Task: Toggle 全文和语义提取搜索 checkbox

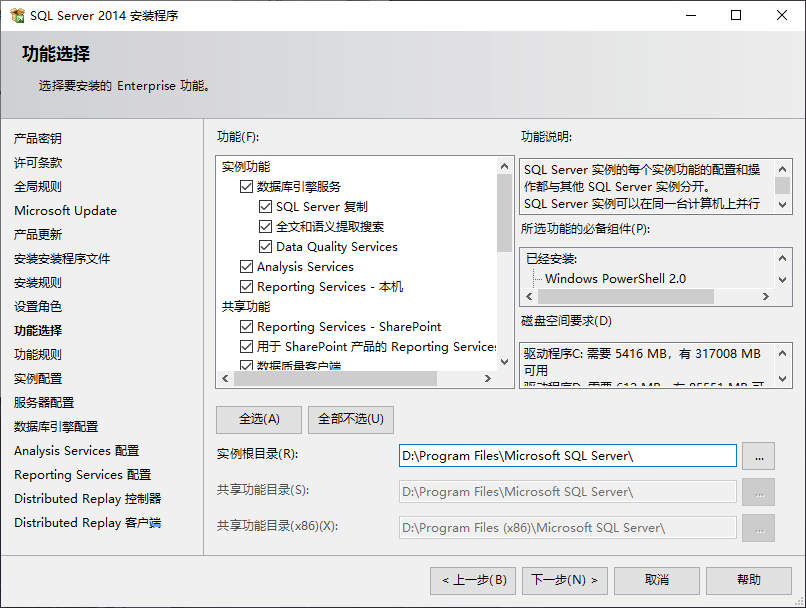Action: tap(265, 227)
